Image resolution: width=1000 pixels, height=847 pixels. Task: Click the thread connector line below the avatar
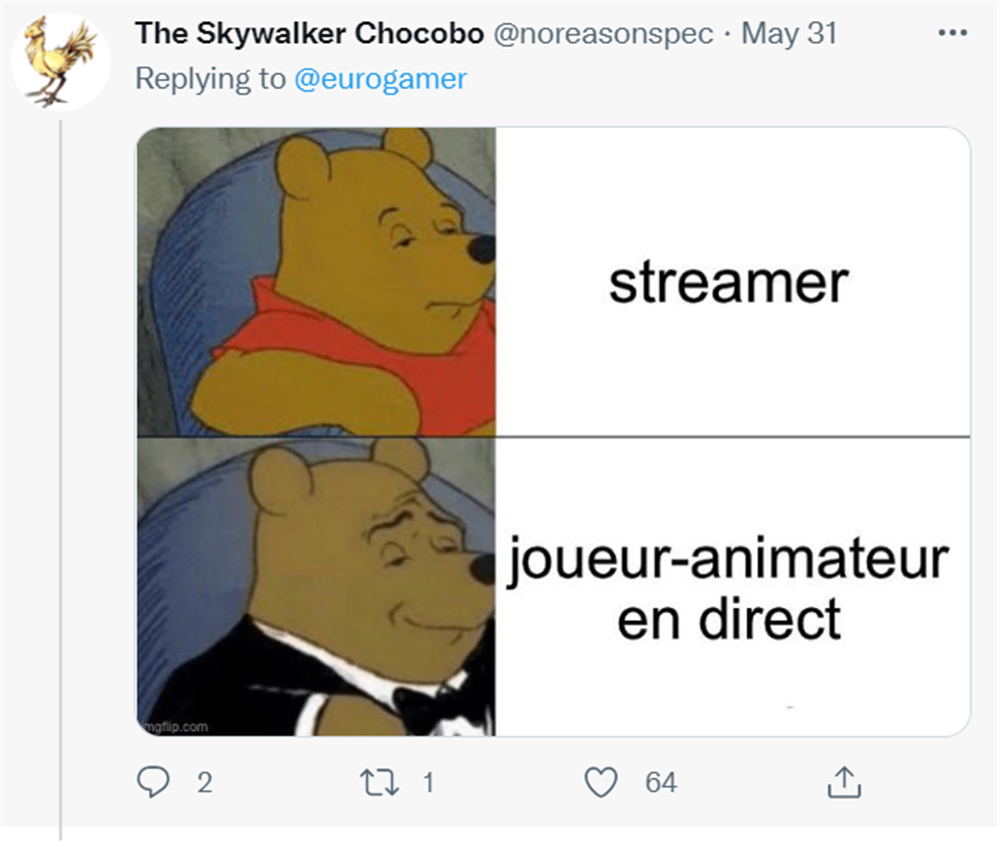point(61,478)
